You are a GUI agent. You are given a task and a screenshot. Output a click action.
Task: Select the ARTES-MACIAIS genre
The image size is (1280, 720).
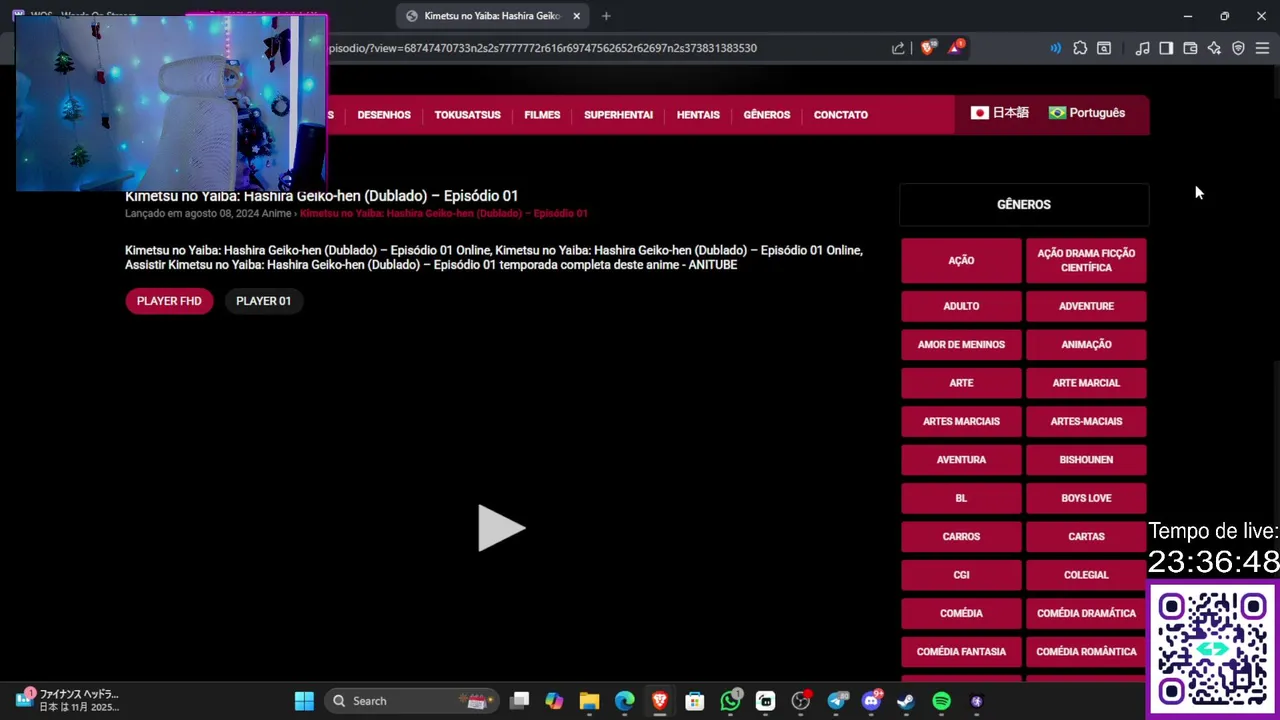pyautogui.click(x=1086, y=421)
